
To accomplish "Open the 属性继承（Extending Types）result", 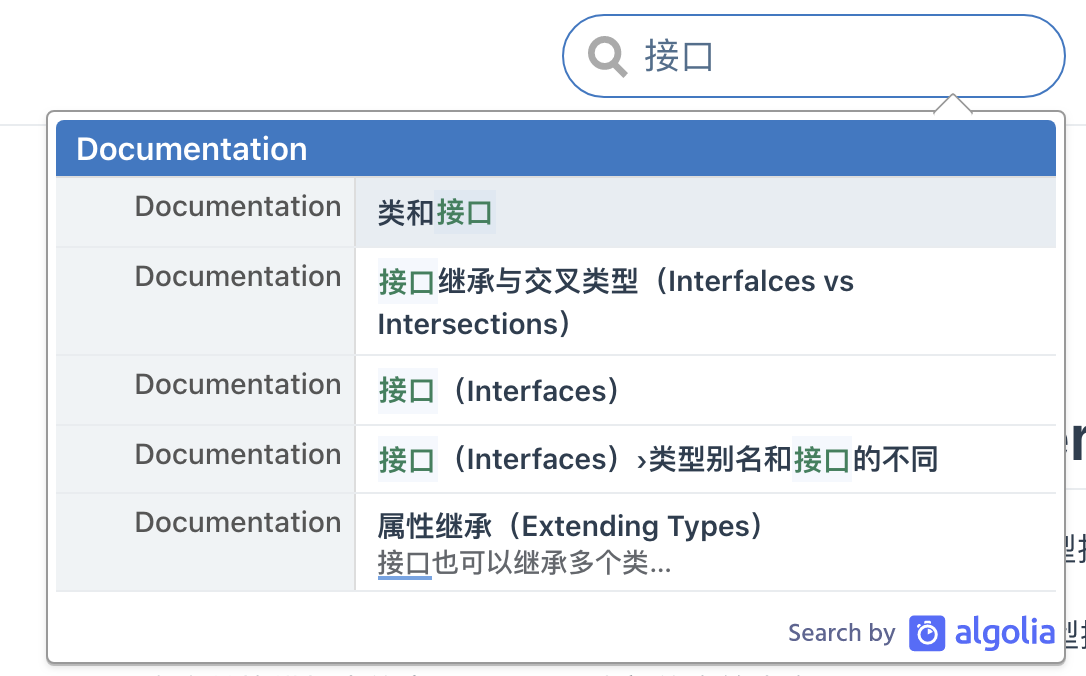I will 570,526.
